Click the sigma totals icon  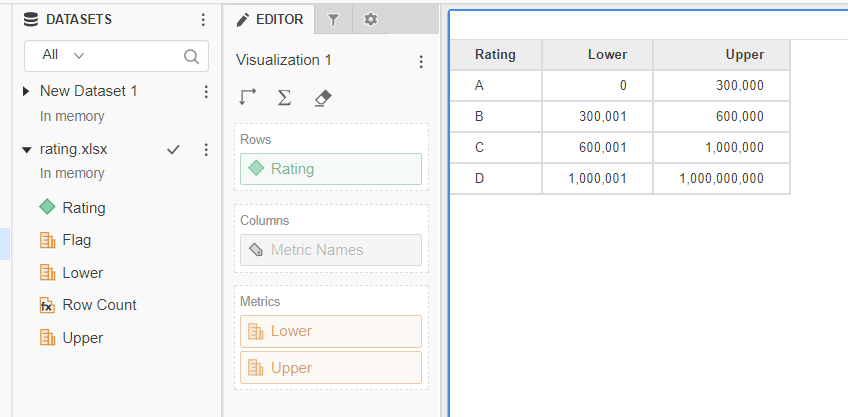284,97
